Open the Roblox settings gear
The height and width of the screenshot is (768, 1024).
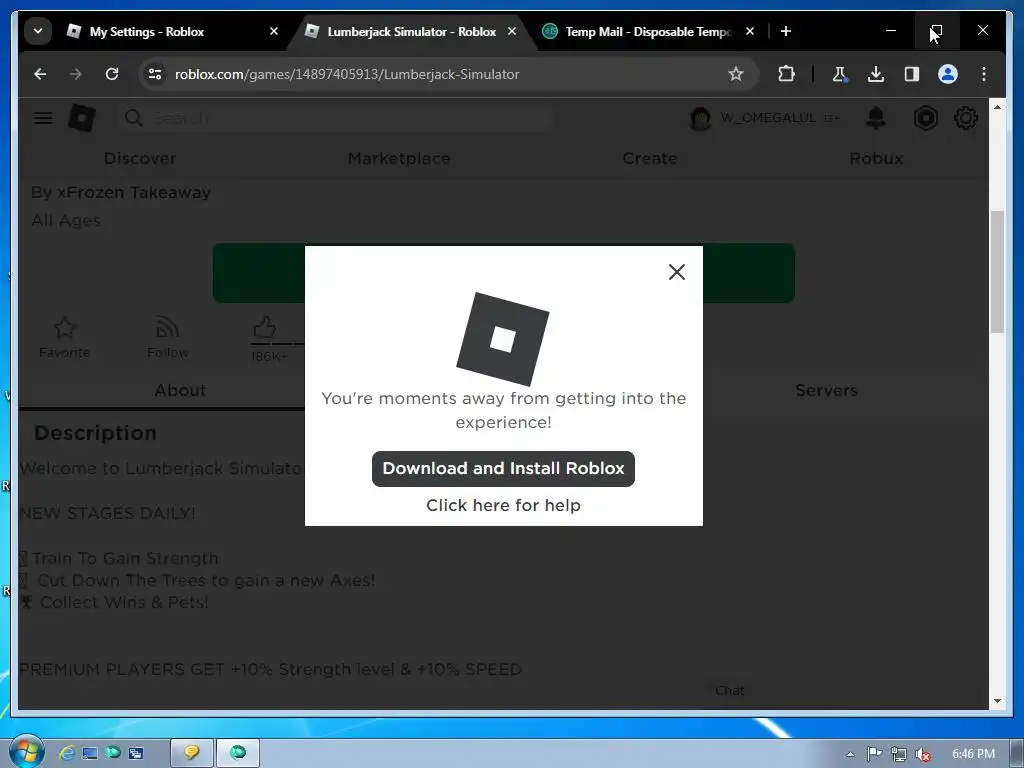(966, 118)
